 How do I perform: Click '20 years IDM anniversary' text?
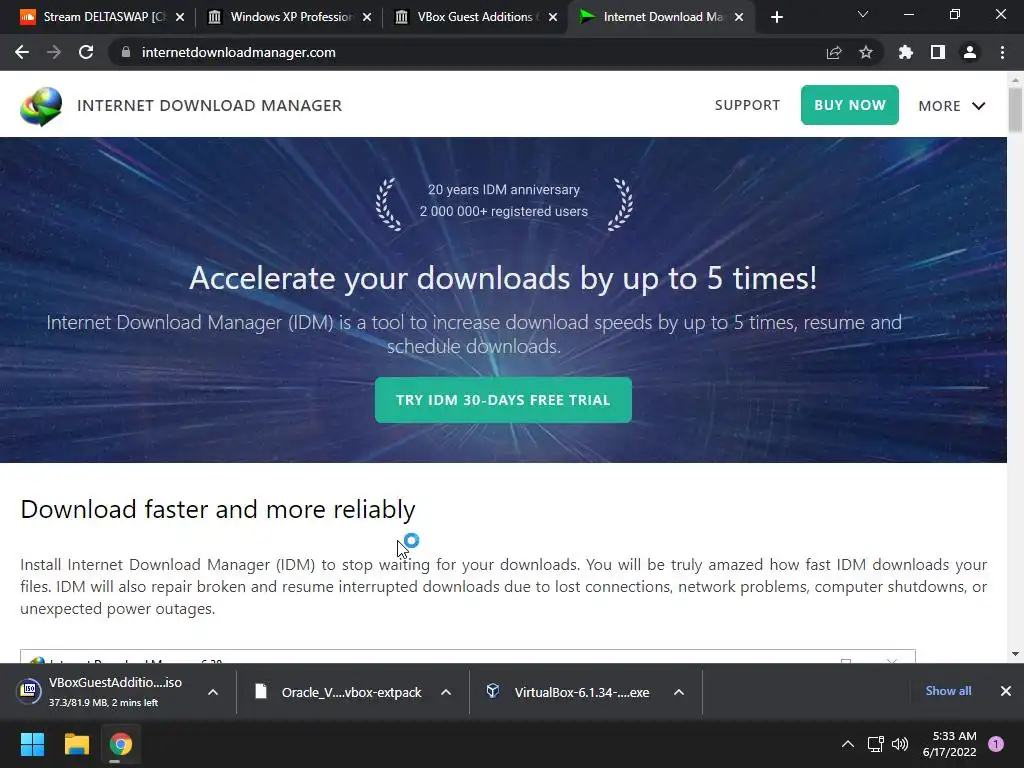[504, 189]
